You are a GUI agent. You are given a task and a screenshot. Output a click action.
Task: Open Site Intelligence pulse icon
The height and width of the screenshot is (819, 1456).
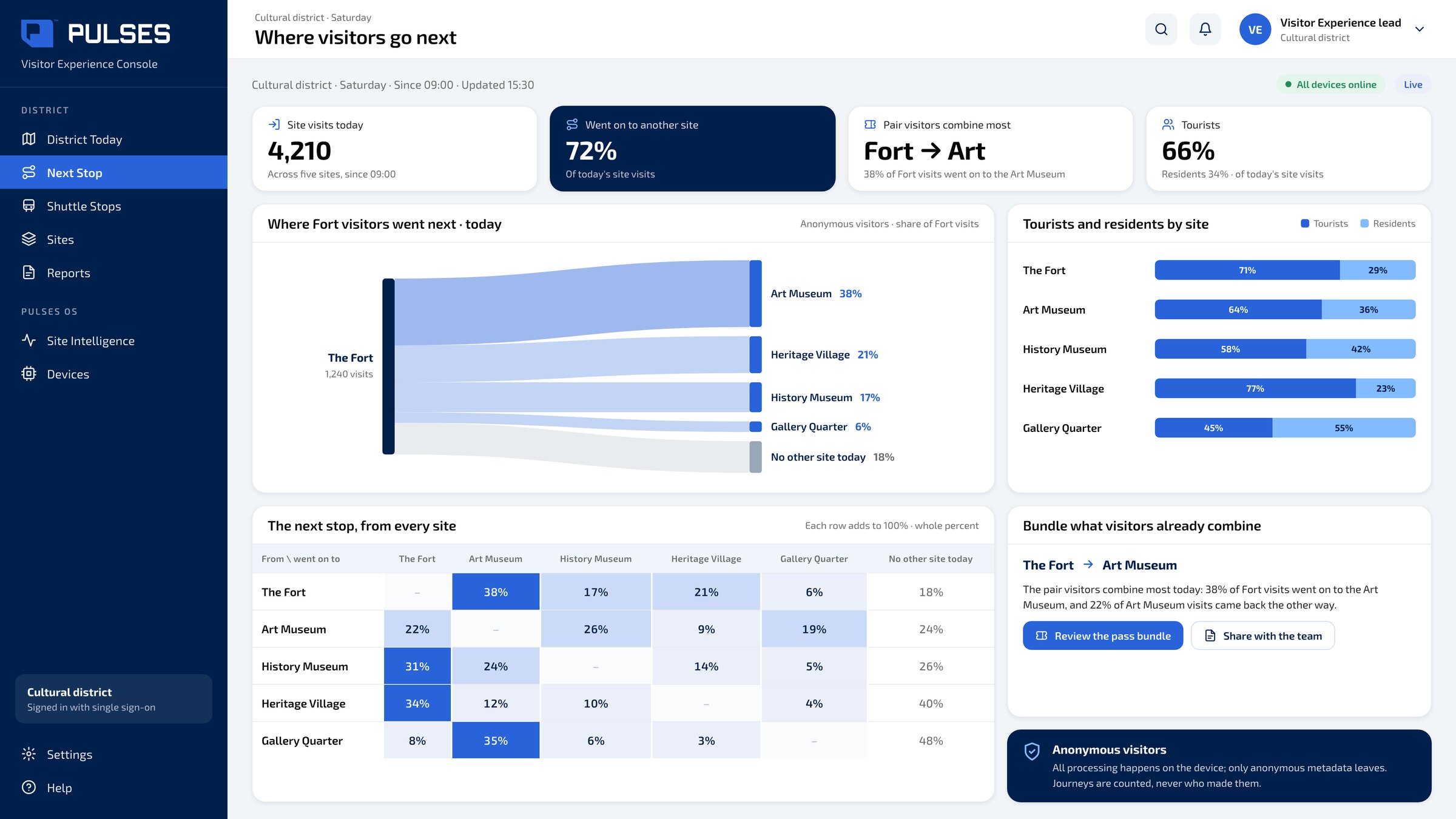29,340
